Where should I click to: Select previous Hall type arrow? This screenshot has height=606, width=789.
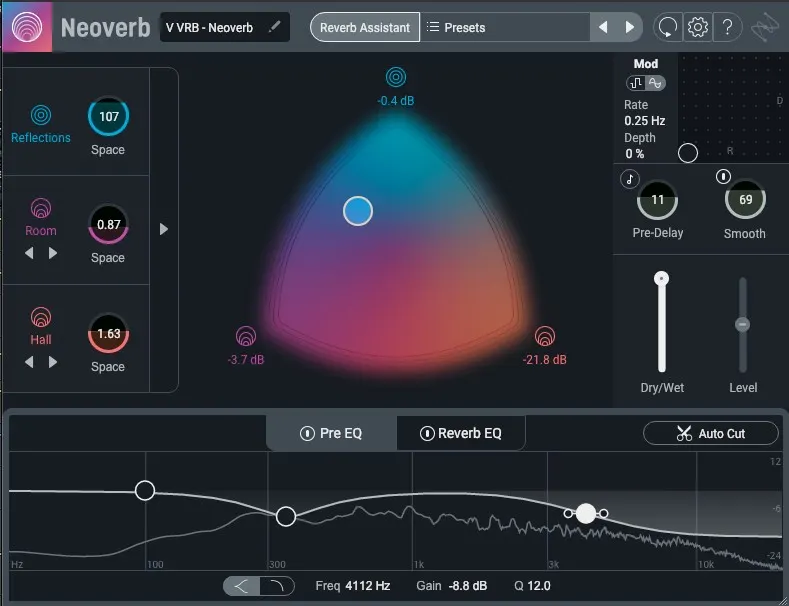(x=29, y=362)
